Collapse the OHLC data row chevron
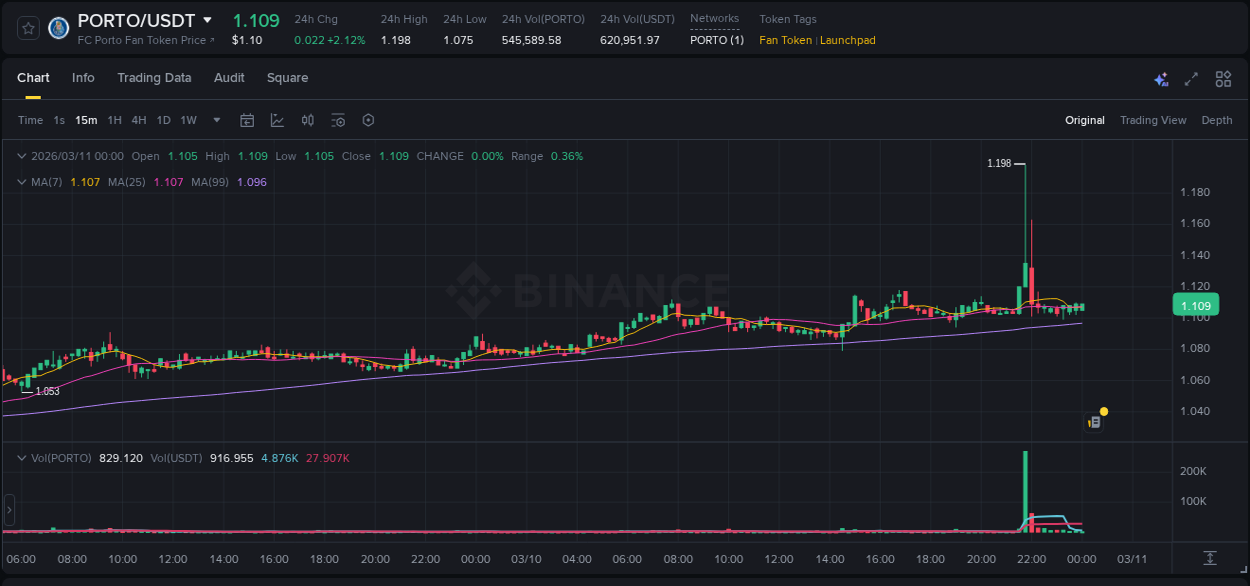1250x586 pixels. 21,156
